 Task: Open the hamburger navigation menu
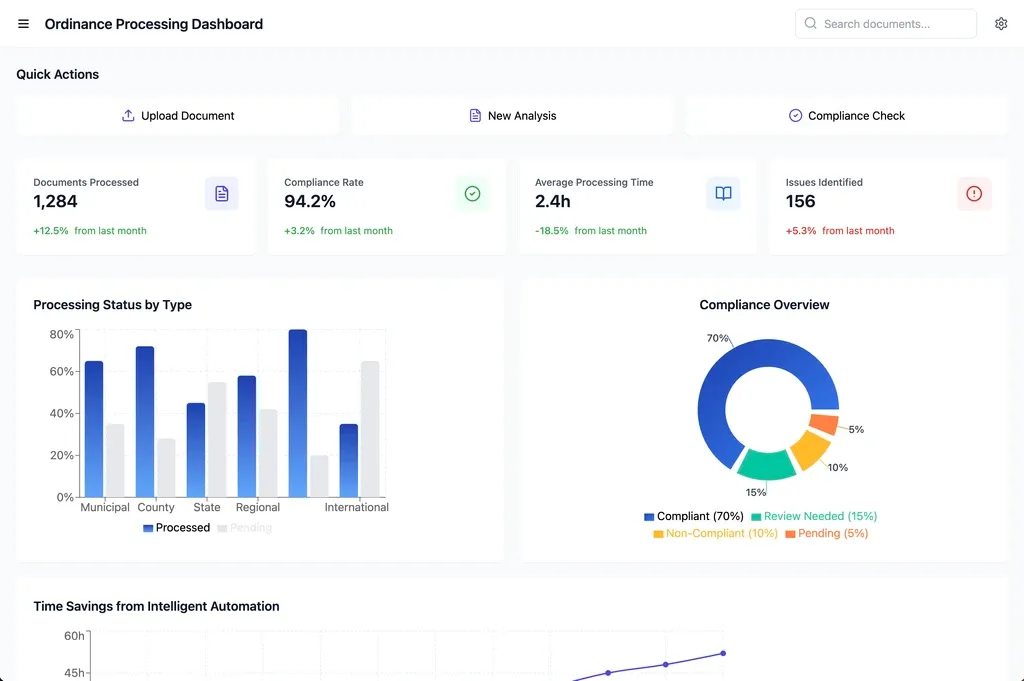click(24, 24)
